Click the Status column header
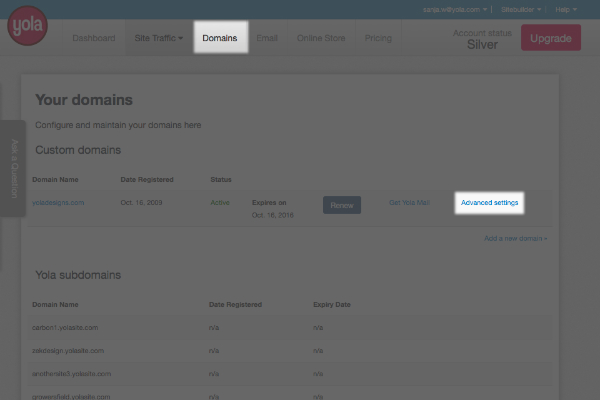 tap(221, 180)
